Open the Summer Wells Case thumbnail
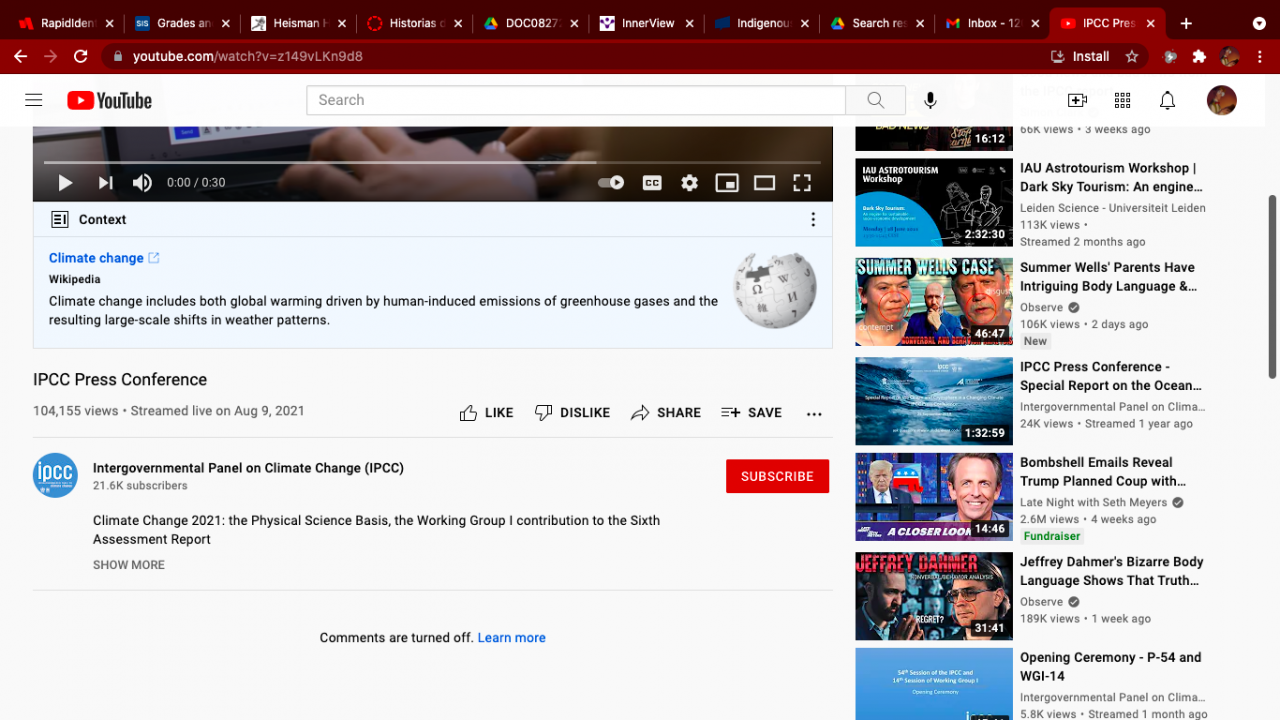This screenshot has width=1280, height=720. coord(934,301)
